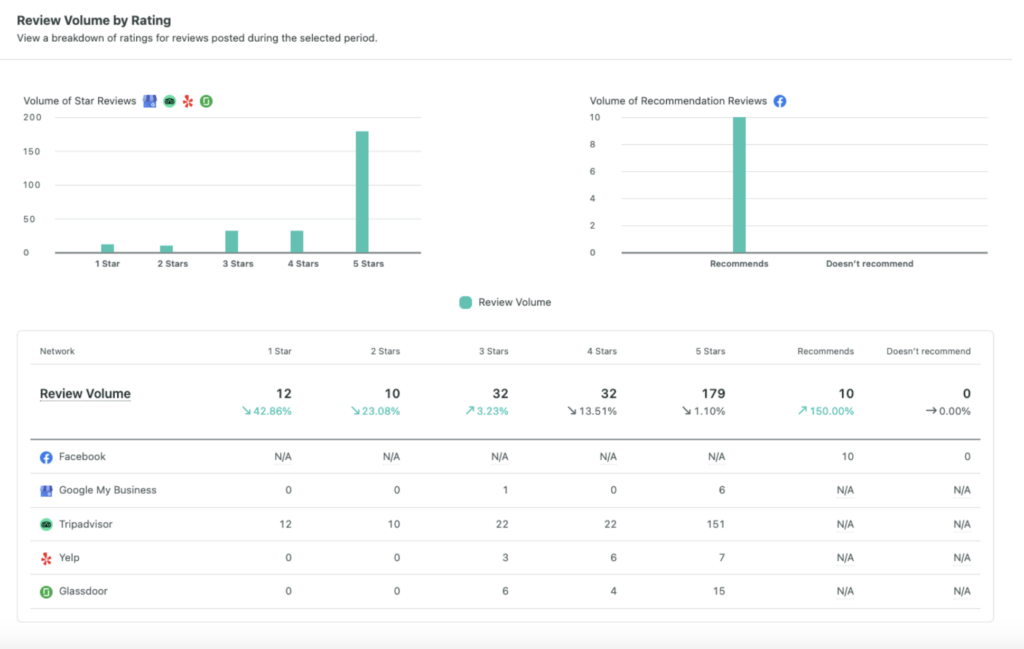The height and width of the screenshot is (649, 1024).
Task: Open the underlined Review Volume link
Action: coord(85,394)
